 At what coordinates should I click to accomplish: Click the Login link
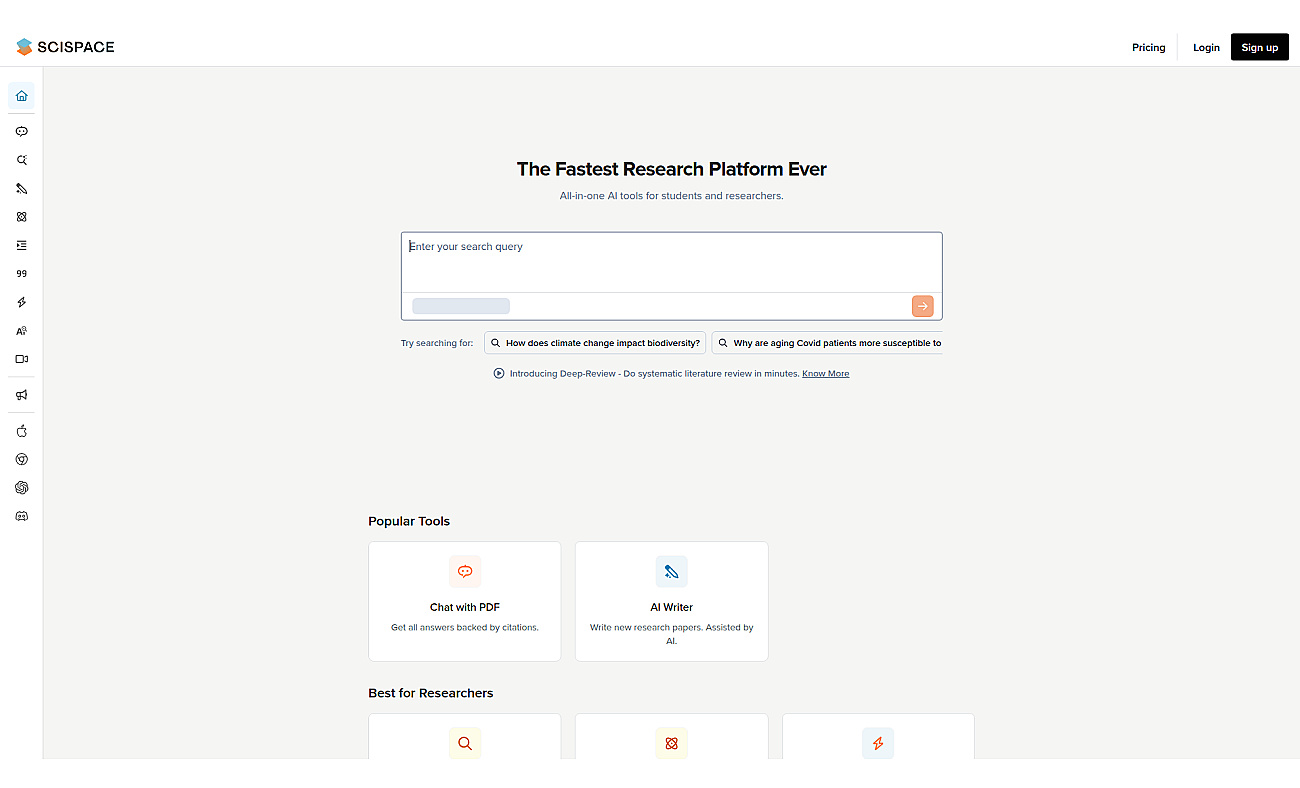[x=1206, y=47]
